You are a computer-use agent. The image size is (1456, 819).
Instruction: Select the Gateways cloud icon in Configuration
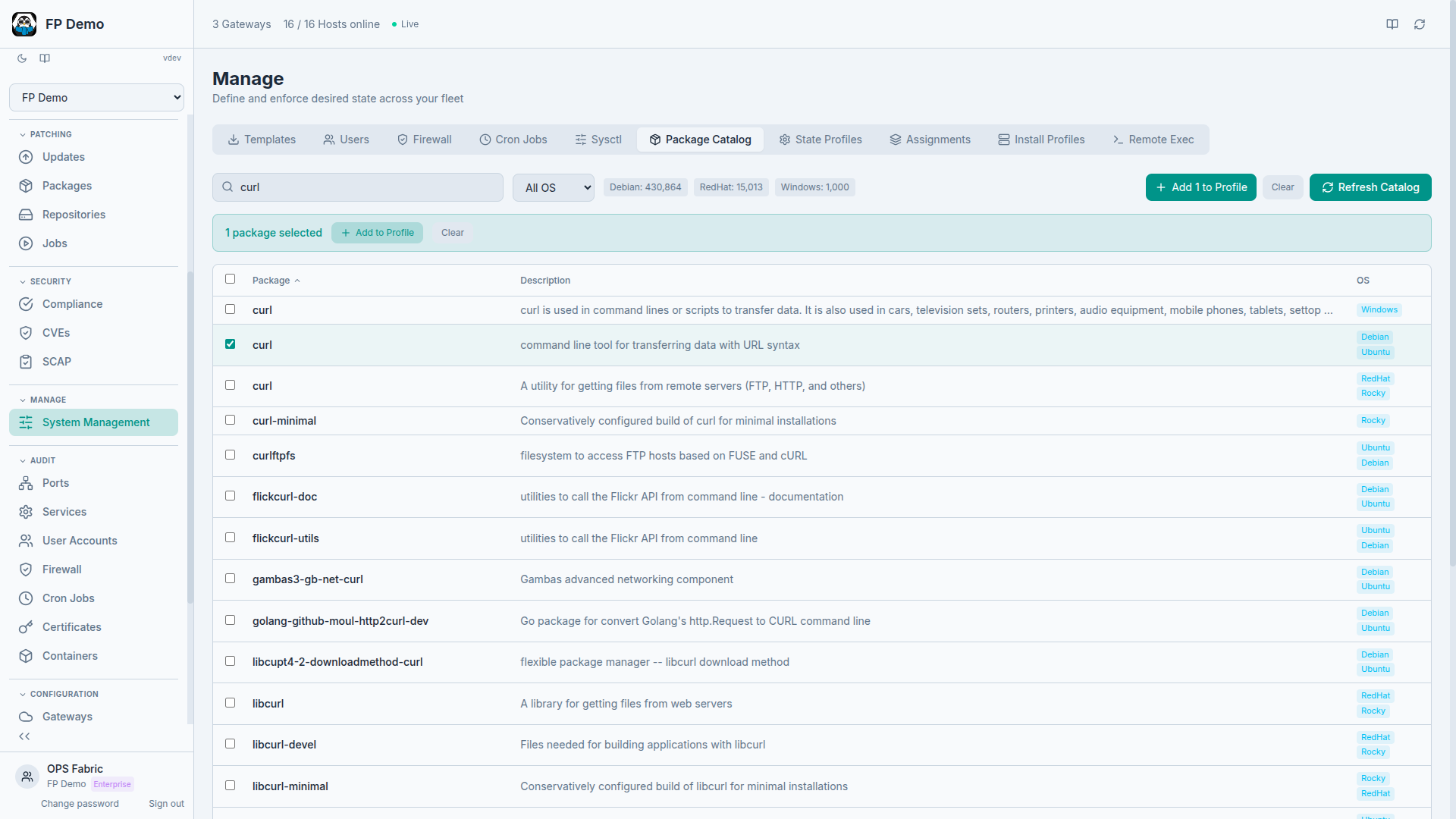[26, 717]
